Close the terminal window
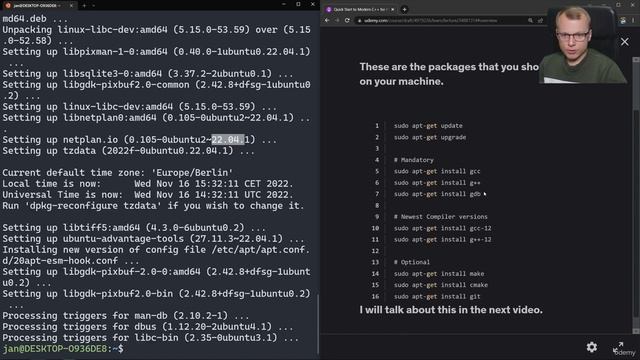Screen dimensions: 640x360 click(x=313, y=4)
